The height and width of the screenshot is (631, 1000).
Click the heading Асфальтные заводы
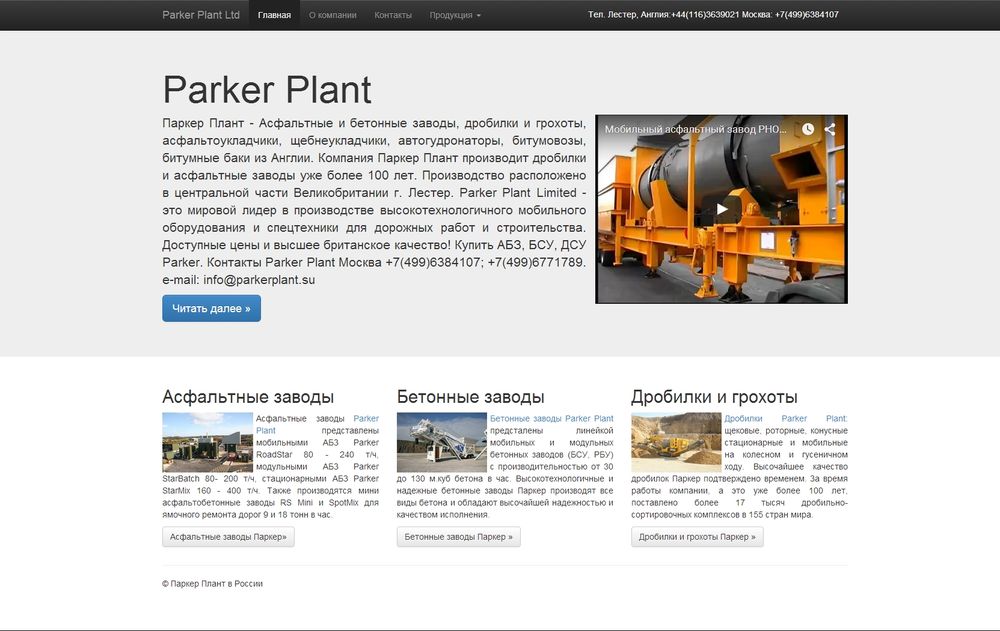point(248,397)
